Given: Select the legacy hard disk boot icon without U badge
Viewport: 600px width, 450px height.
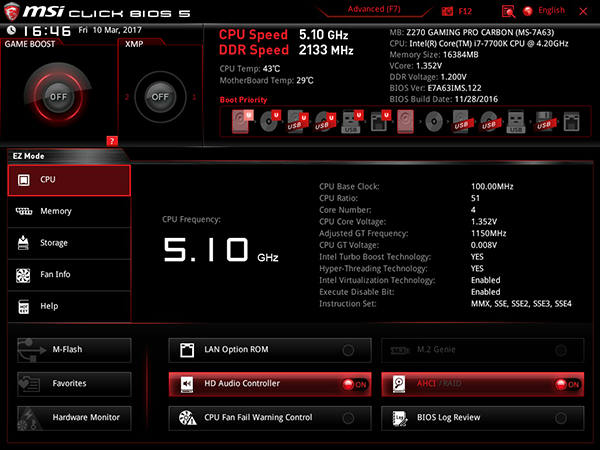Looking at the screenshot, I should pos(405,122).
